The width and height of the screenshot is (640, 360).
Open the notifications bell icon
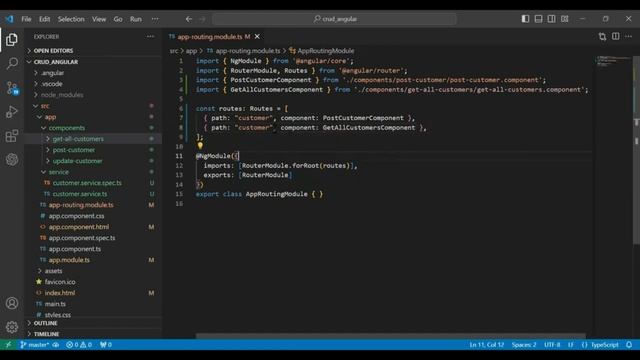[629, 345]
